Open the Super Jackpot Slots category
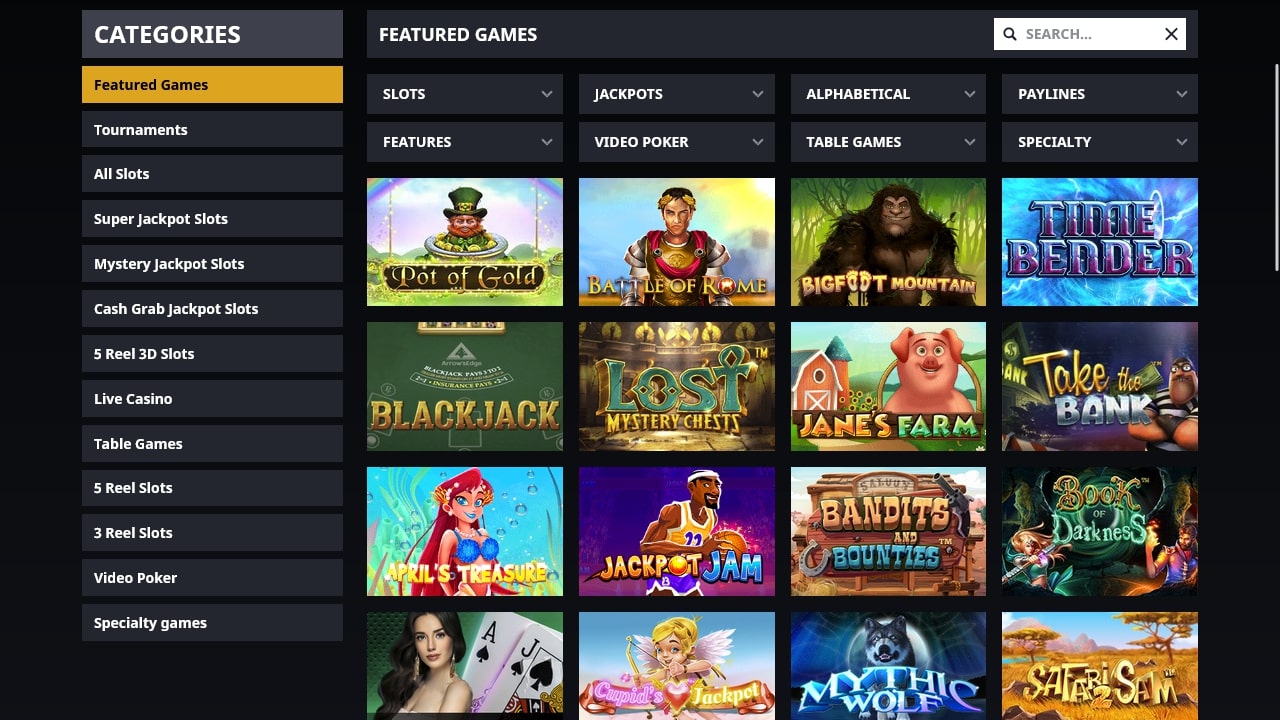This screenshot has width=1280, height=720. (212, 218)
